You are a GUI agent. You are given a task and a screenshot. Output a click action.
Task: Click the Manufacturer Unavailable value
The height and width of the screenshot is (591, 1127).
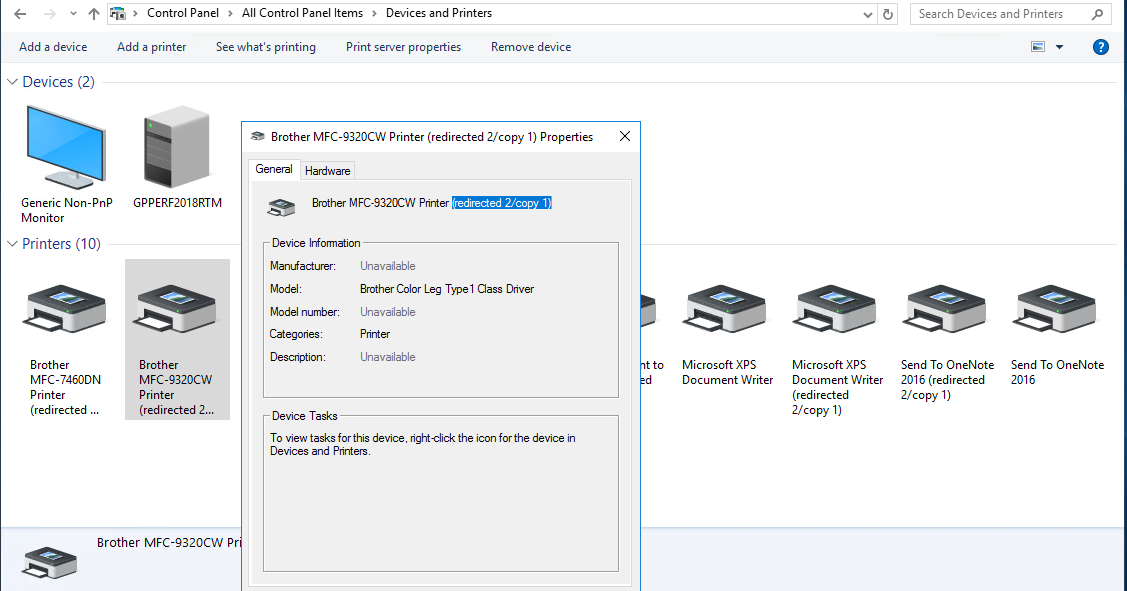(x=387, y=266)
